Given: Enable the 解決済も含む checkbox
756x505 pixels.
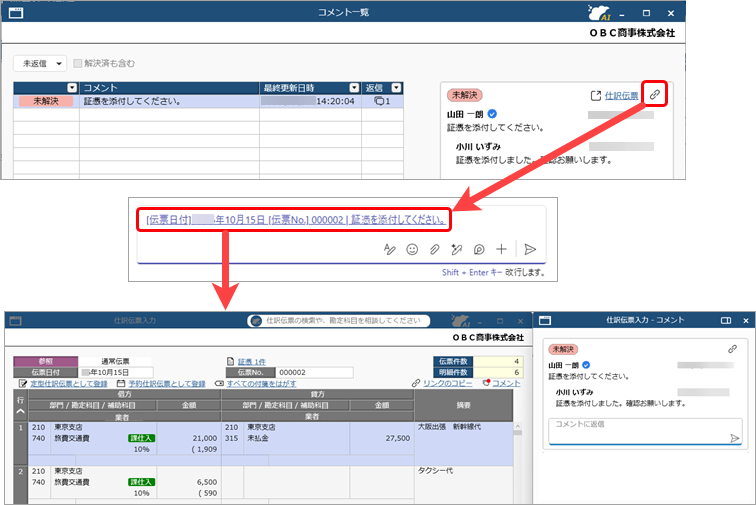Looking at the screenshot, I should click(x=78, y=63).
